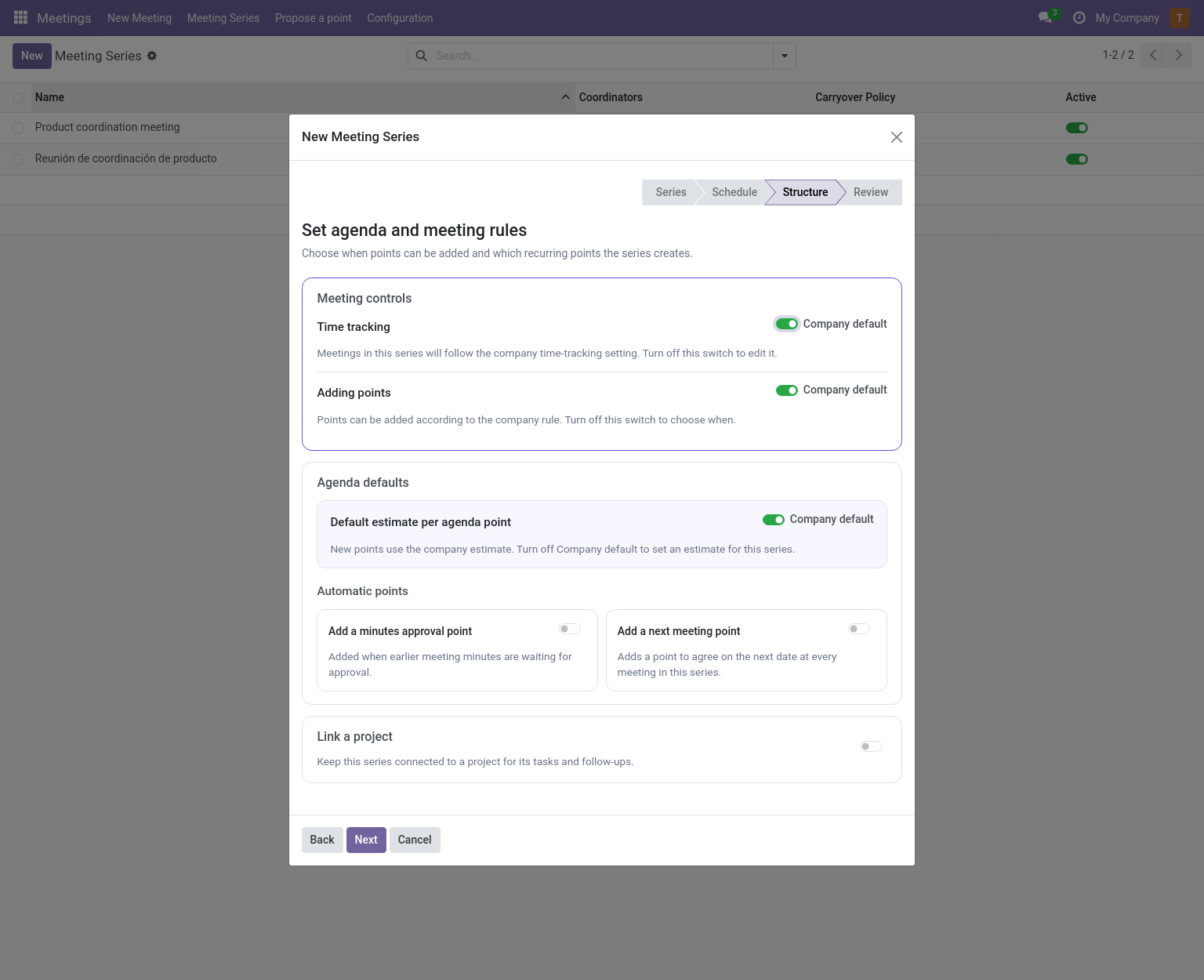The width and height of the screenshot is (1204, 980).
Task: Open the Configuration menu
Action: tap(400, 18)
